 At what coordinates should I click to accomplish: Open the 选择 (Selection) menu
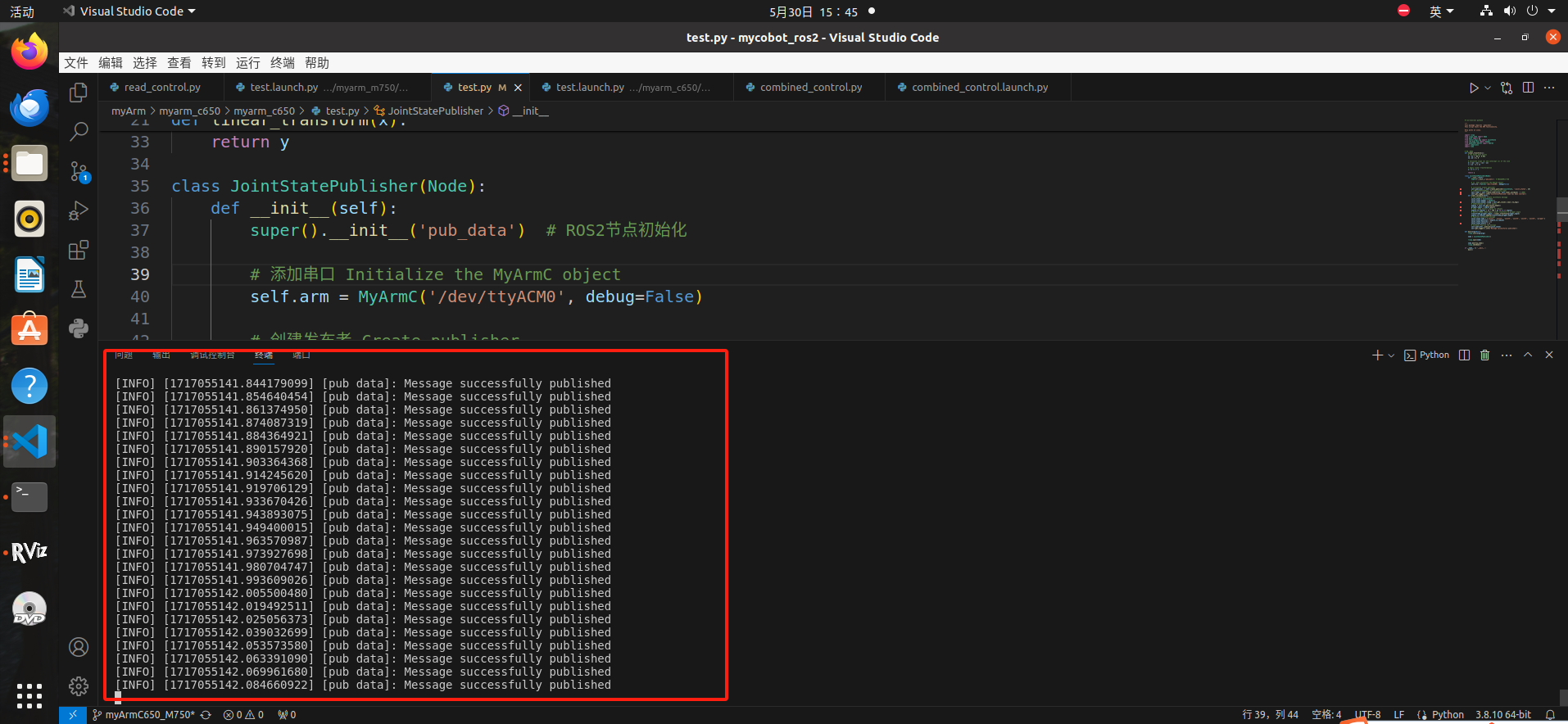(x=145, y=63)
